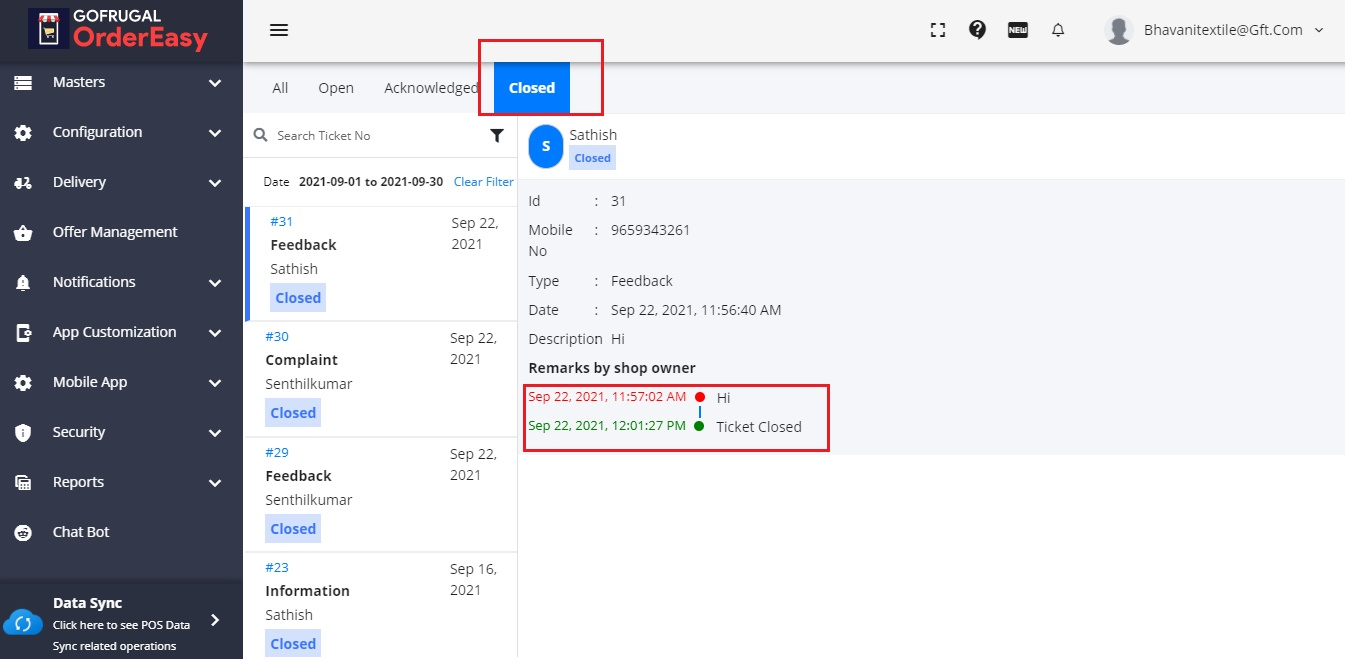Click the Closed badge under Sathish header
The width and height of the screenshot is (1345, 659).
coord(592,158)
